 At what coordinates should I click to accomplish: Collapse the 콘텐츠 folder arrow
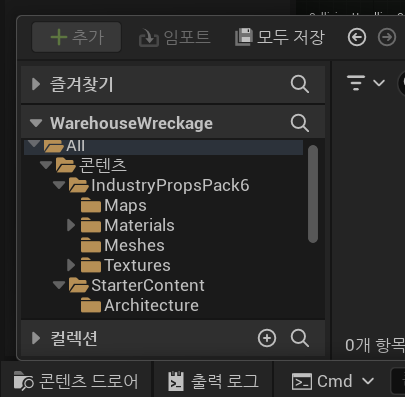[x=46, y=165]
